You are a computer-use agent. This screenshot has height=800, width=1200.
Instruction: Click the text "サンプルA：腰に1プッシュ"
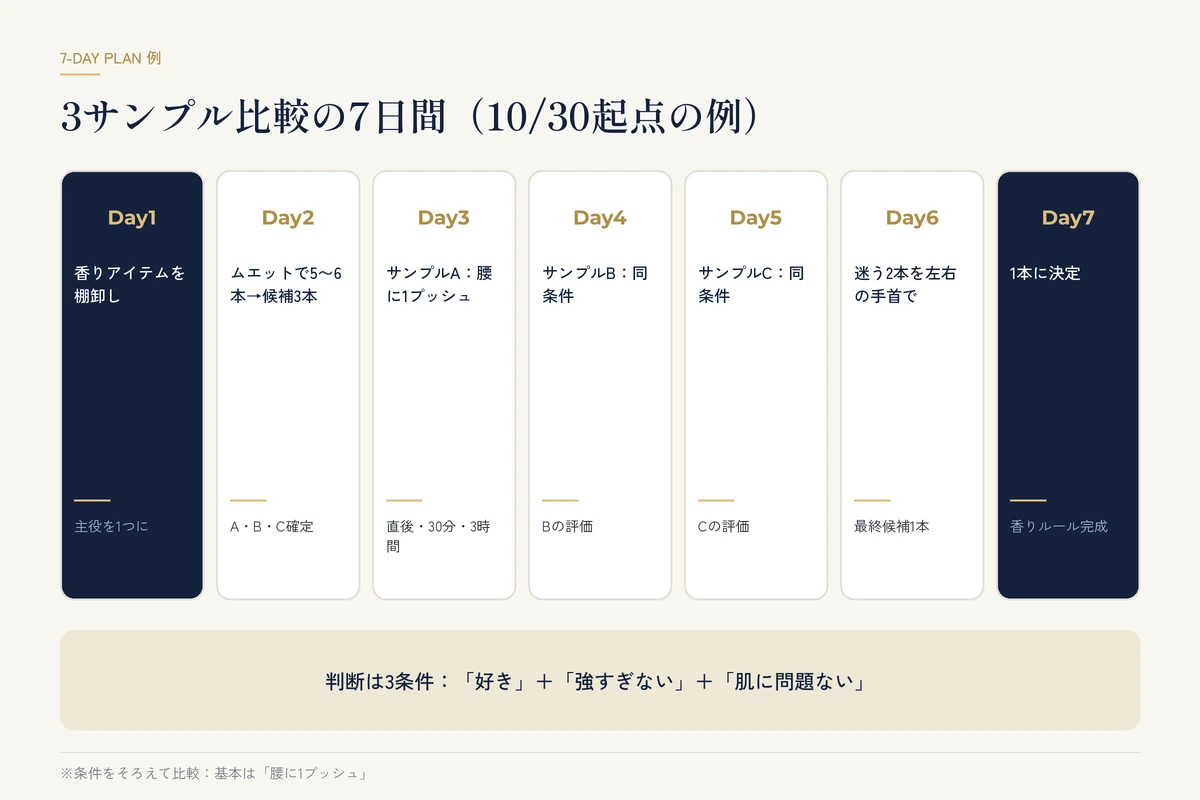(439, 284)
